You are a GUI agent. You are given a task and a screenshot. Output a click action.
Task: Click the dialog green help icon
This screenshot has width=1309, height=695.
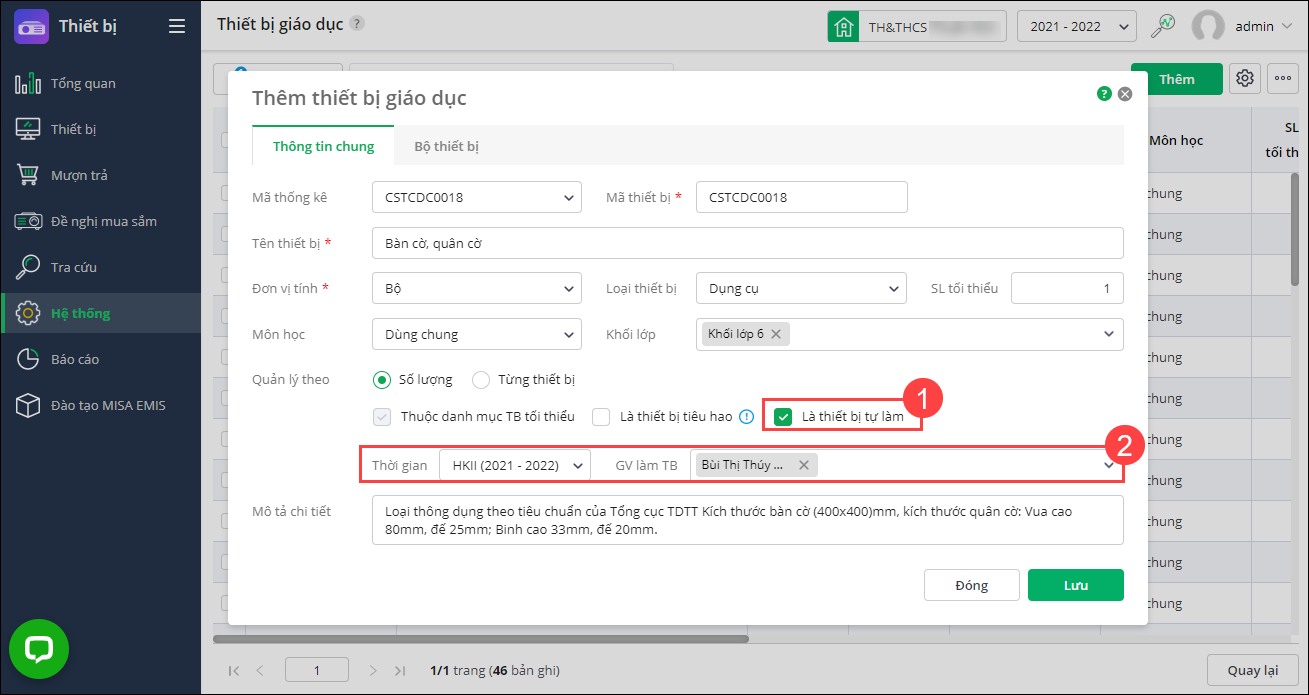point(1104,94)
